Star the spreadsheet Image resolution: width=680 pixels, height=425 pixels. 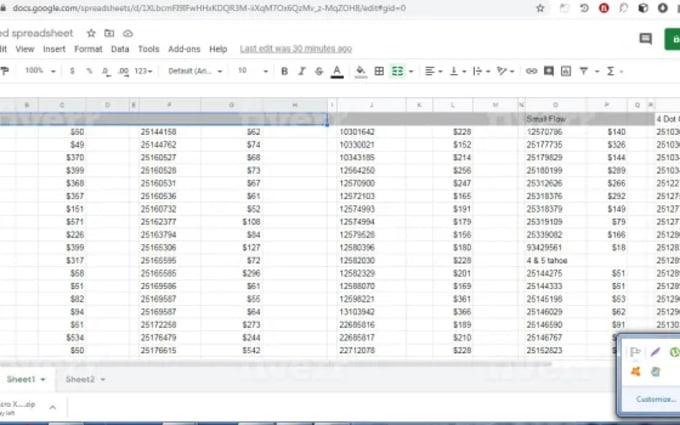(91, 33)
